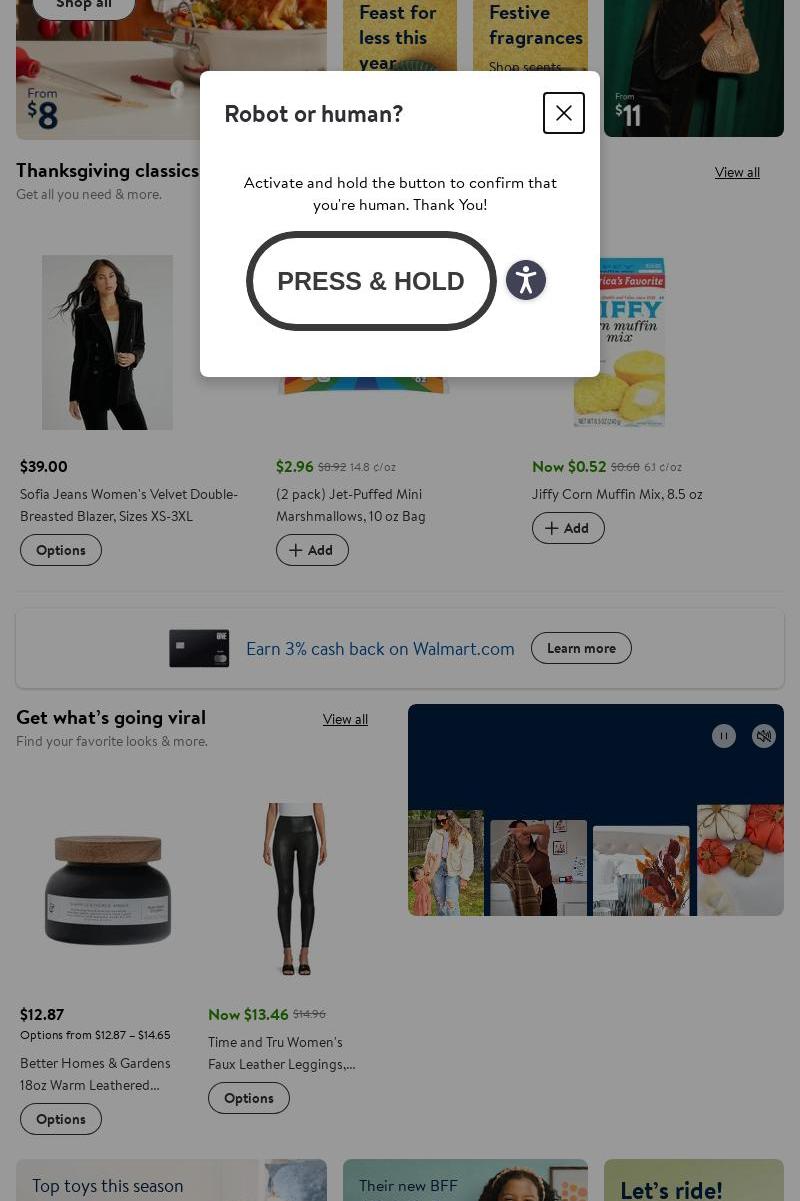The width and height of the screenshot is (800, 1201).
Task: Click the accessibility challenge icon
Action: 526,280
